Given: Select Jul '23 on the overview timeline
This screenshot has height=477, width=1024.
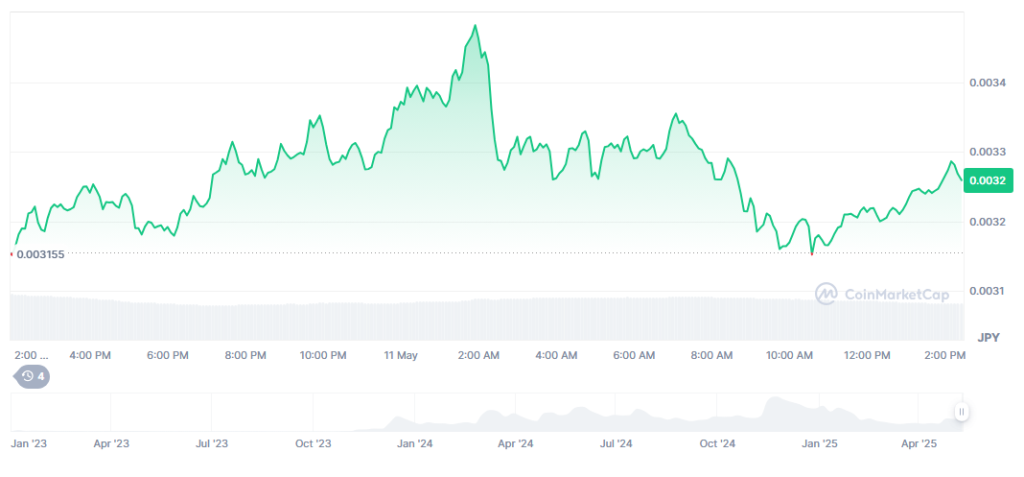Looking at the screenshot, I should coord(212,443).
